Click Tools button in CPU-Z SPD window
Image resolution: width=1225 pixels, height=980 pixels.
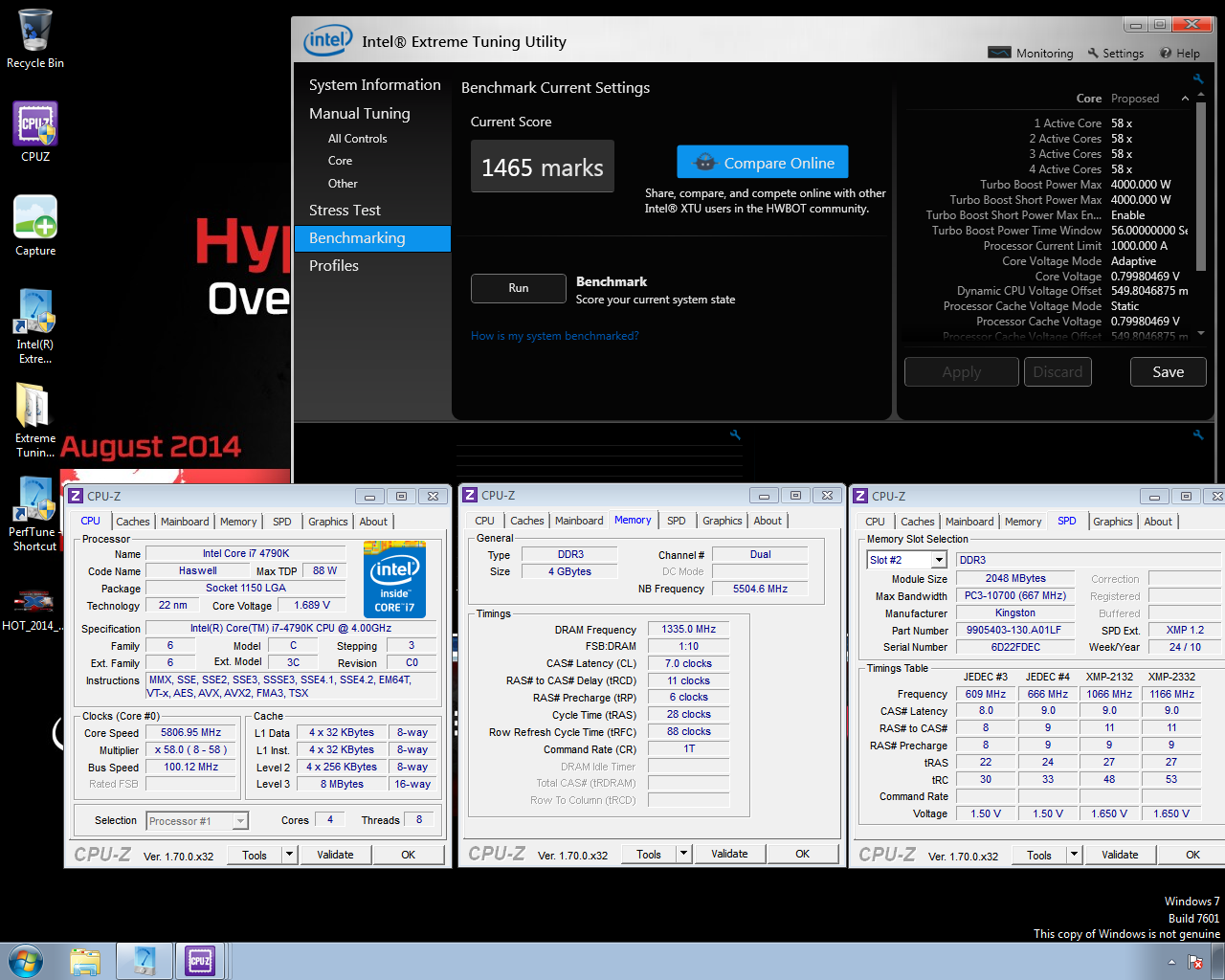pyautogui.click(x=1040, y=855)
